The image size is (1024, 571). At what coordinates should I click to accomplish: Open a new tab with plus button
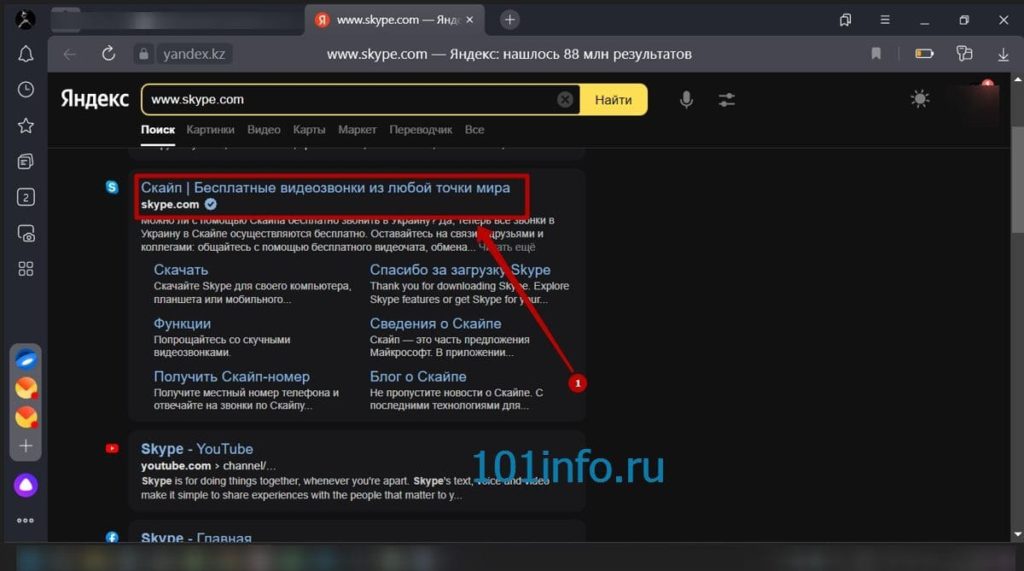pos(510,20)
